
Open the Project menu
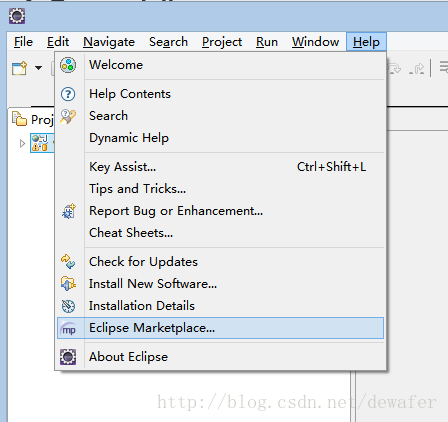(x=222, y=42)
